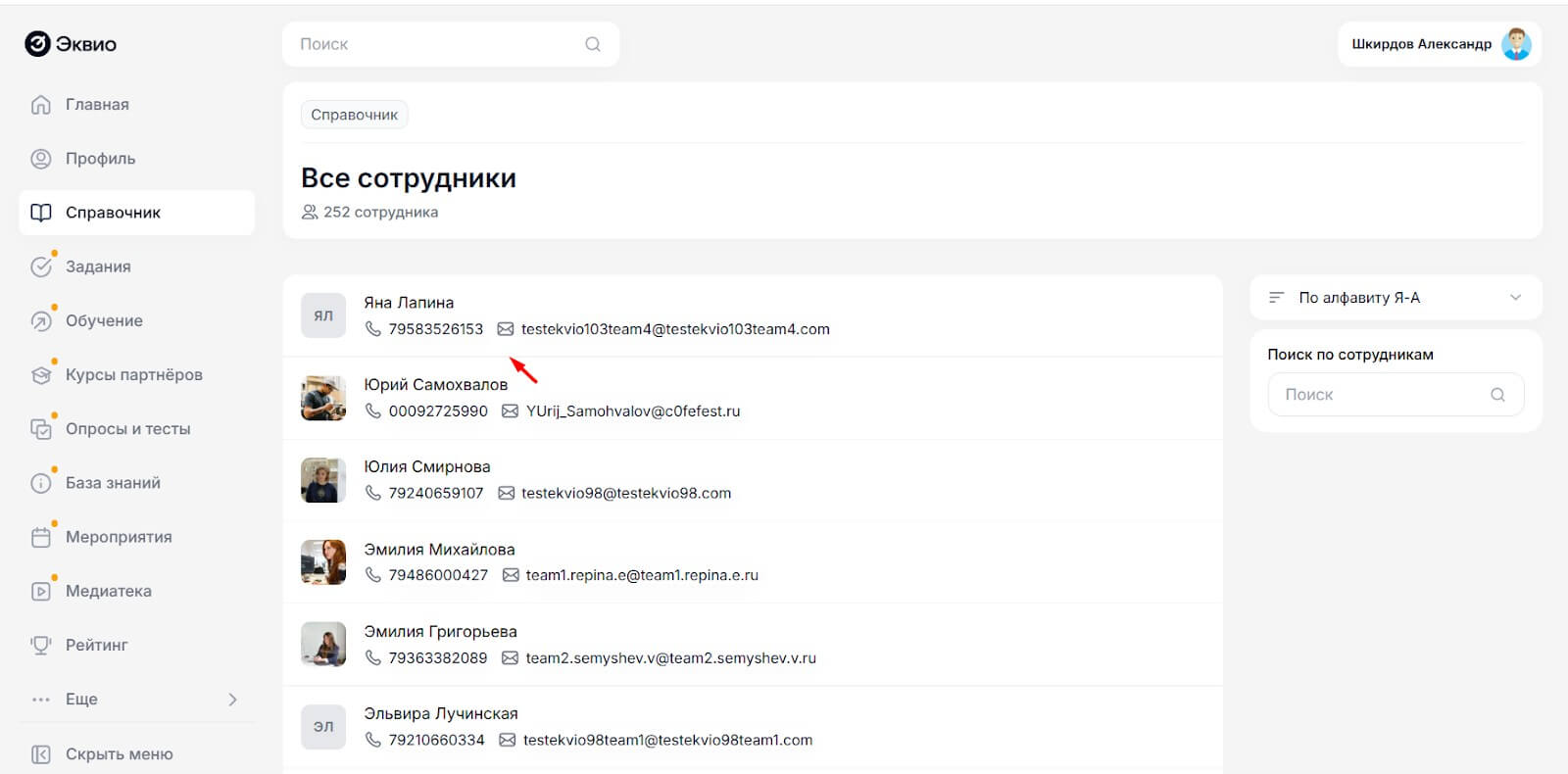The width and height of the screenshot is (1568, 774).
Task: Open the База знаний section
Action: coord(113,483)
